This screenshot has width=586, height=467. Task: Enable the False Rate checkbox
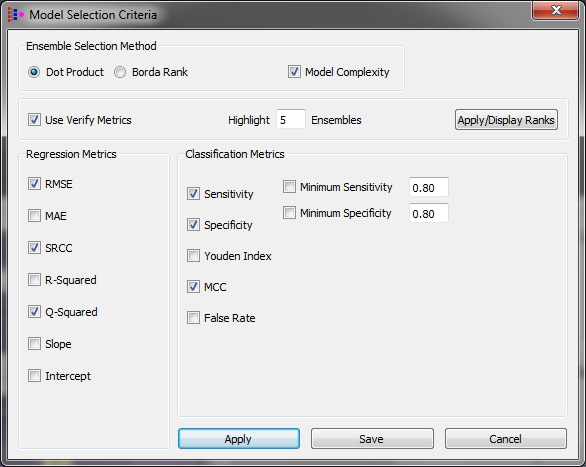pos(193,318)
